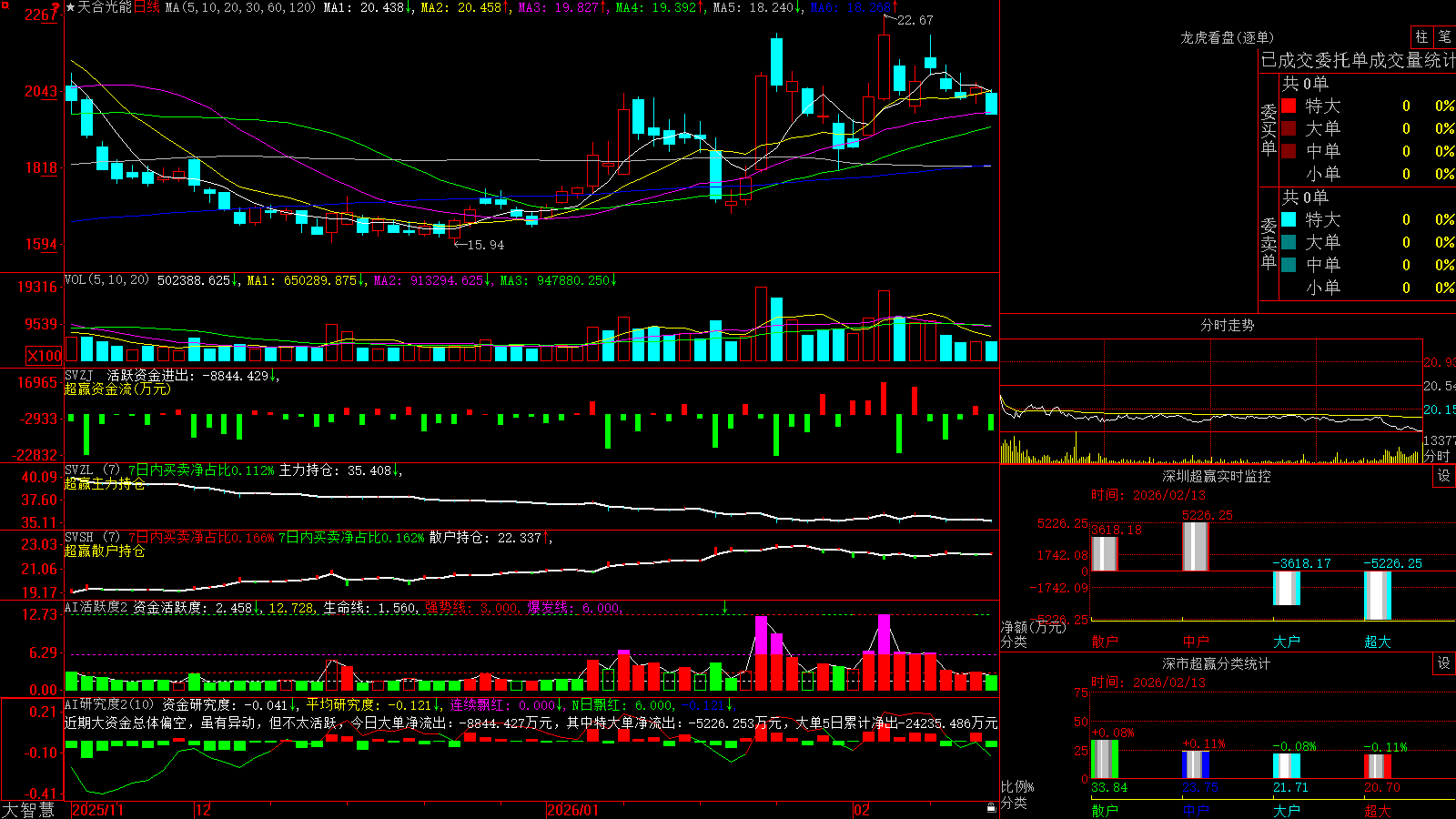Click the 2043 price axis label
This screenshot has width=1456, height=819.
41,91
